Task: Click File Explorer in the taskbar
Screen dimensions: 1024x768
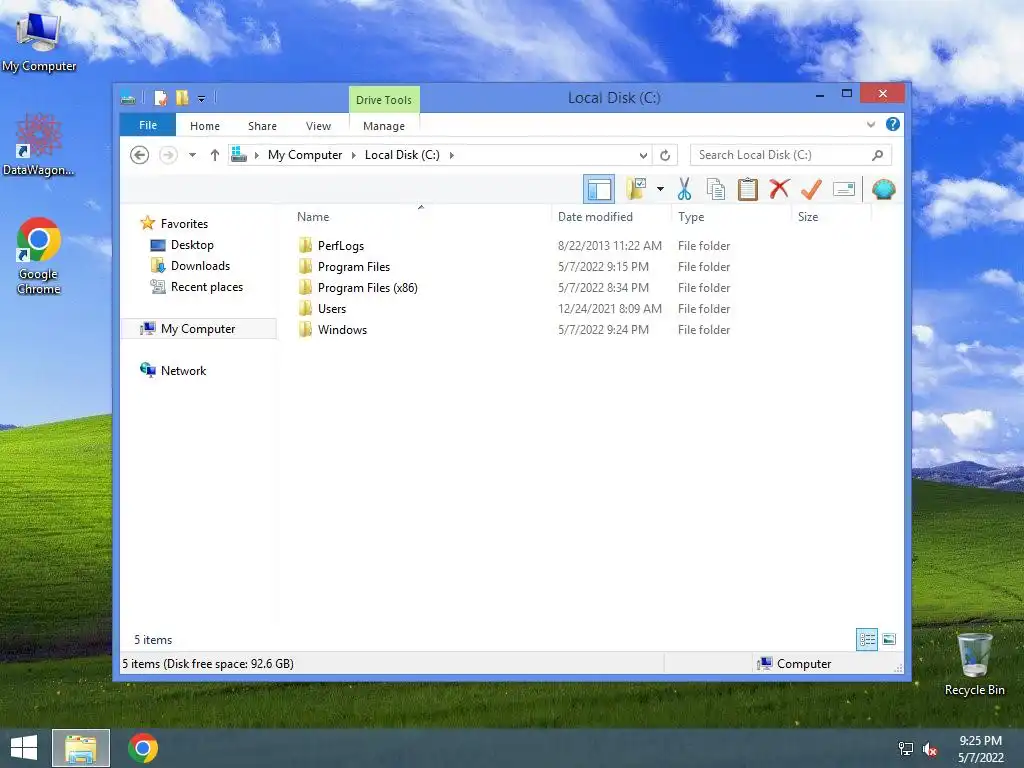Action: tap(81, 748)
